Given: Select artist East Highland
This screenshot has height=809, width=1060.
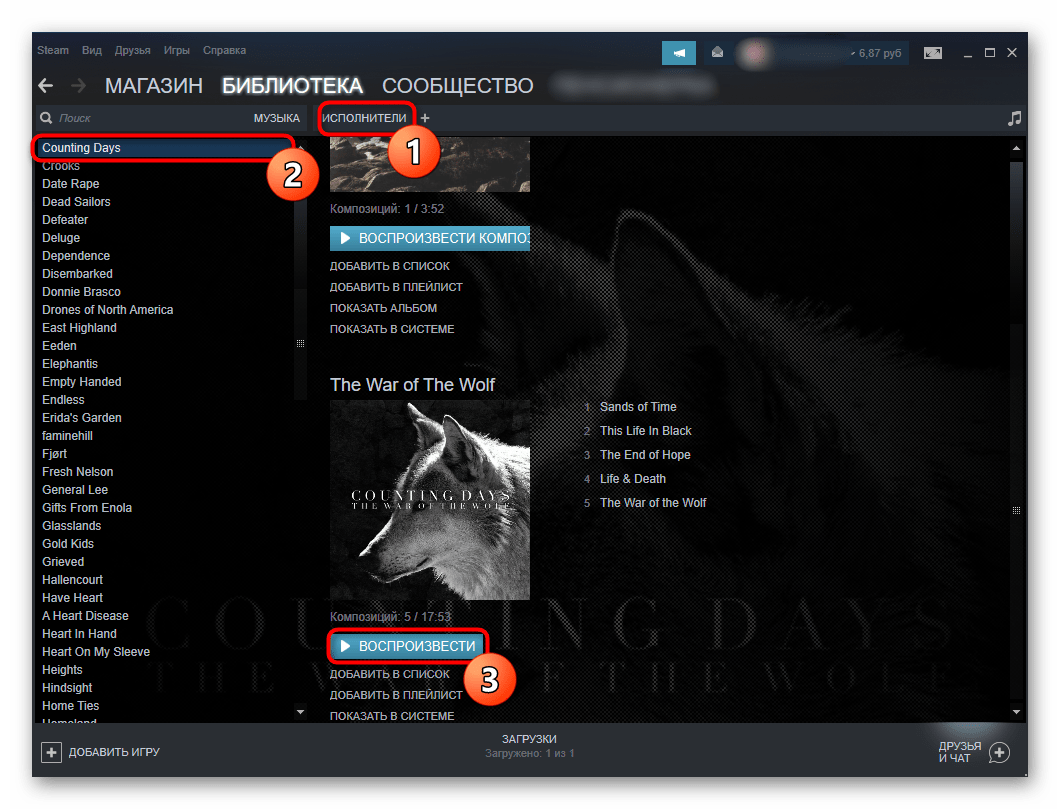Looking at the screenshot, I should pos(79,328).
